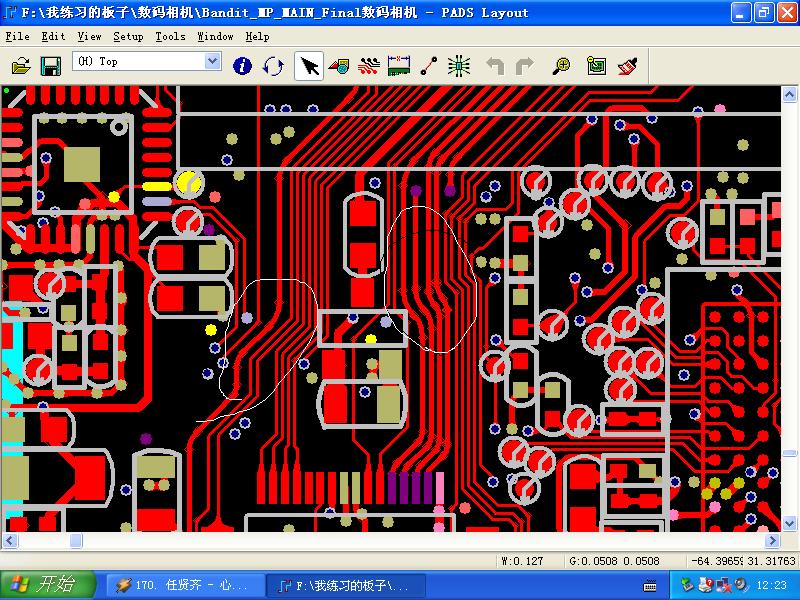
Task: Click the PADS Layout title bar app icon
Action: (x=10, y=12)
